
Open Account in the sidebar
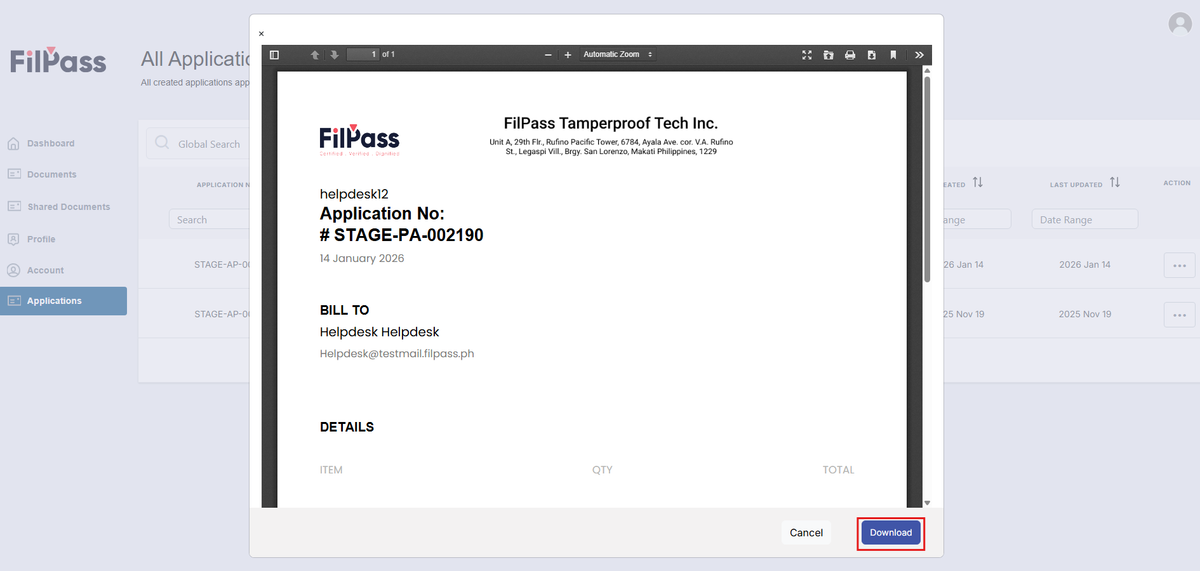pos(45,270)
